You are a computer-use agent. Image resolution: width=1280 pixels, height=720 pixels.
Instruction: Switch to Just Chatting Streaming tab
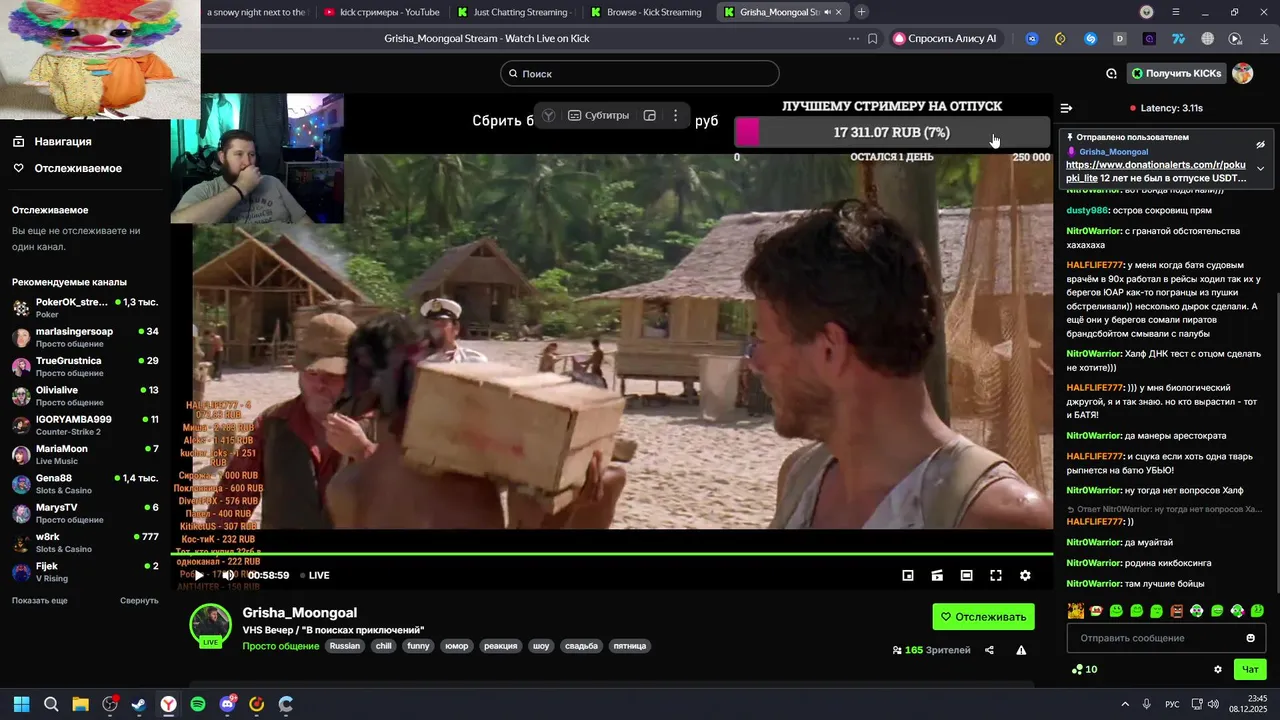click(512, 12)
